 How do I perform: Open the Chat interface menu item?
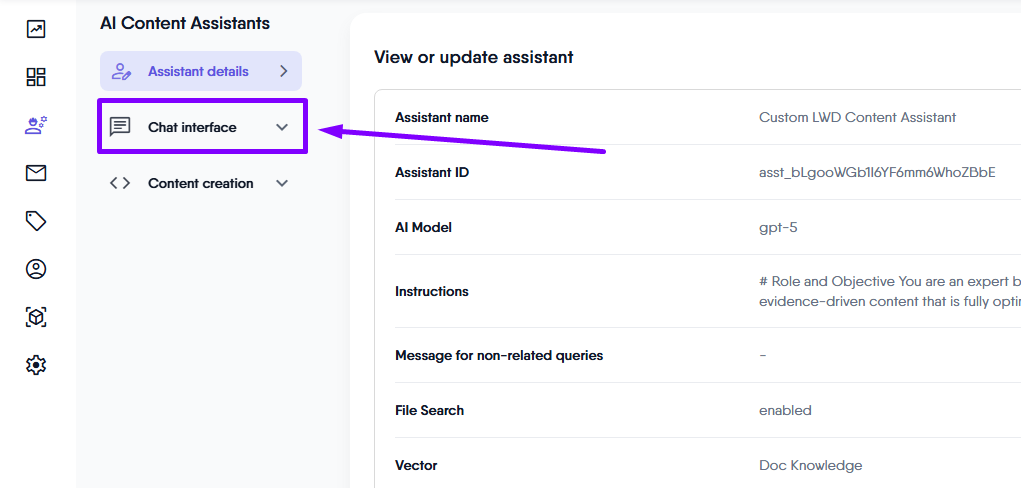click(193, 127)
